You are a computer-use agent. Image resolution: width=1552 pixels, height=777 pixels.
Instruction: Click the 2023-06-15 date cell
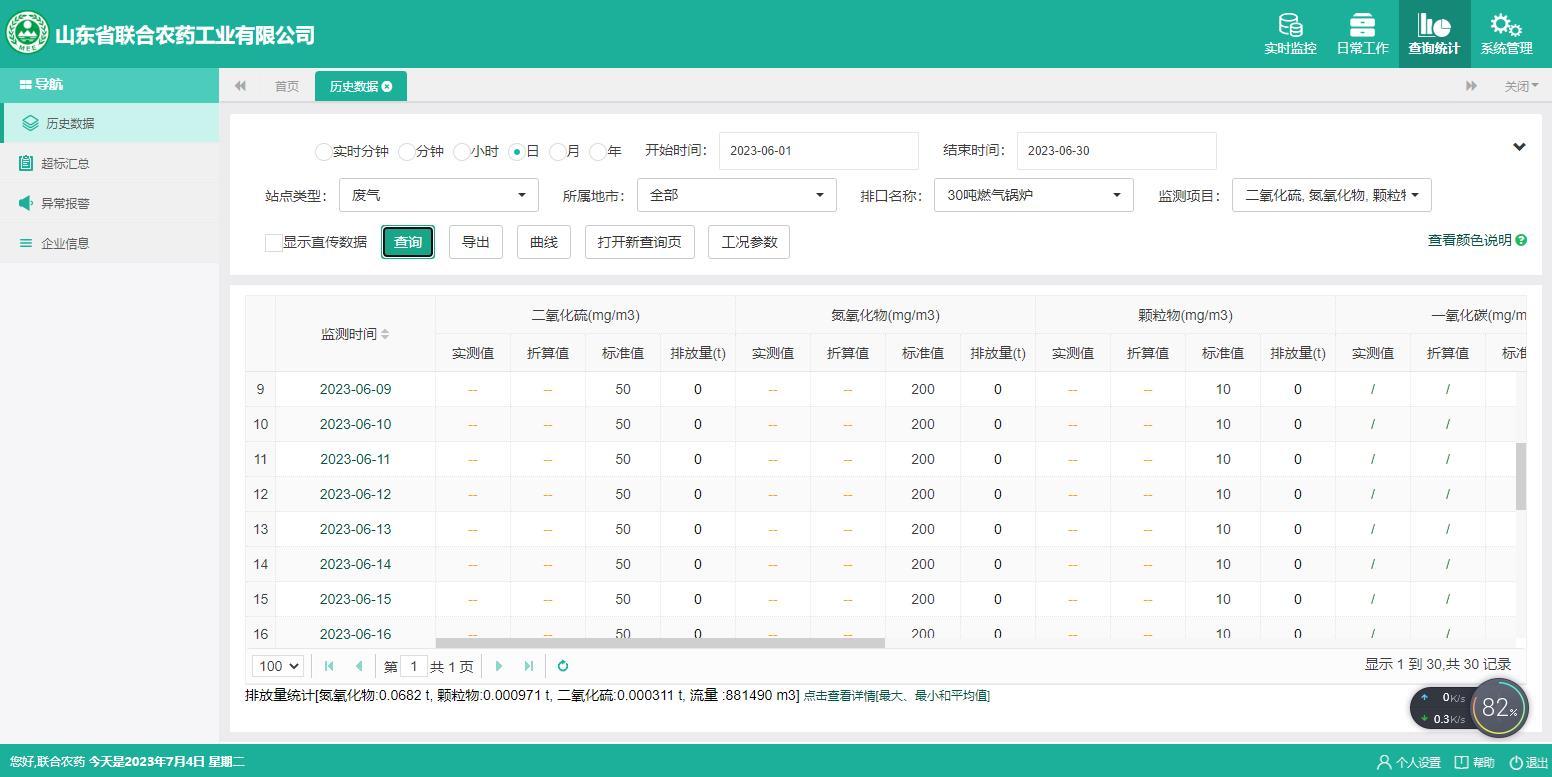[355, 599]
